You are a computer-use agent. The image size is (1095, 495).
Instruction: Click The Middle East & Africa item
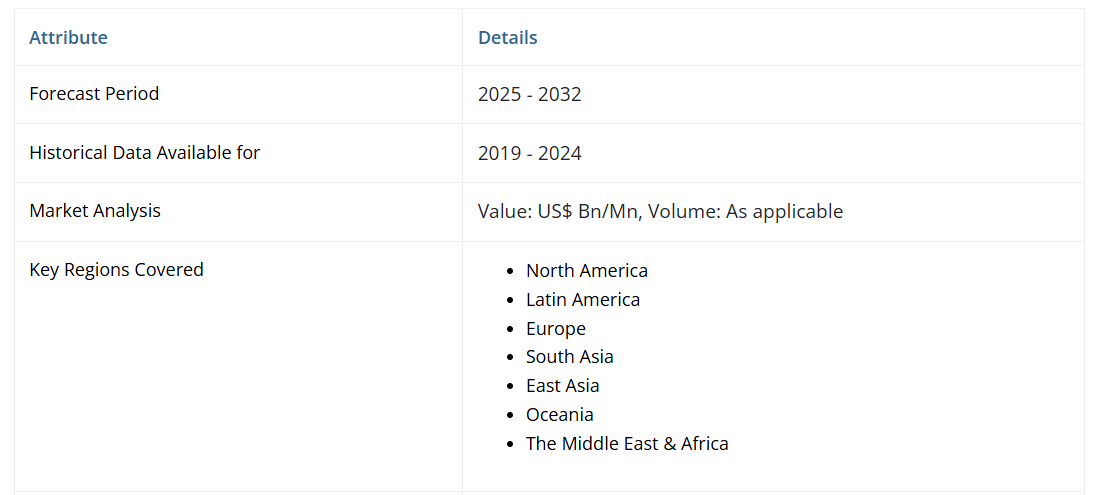[x=627, y=444]
